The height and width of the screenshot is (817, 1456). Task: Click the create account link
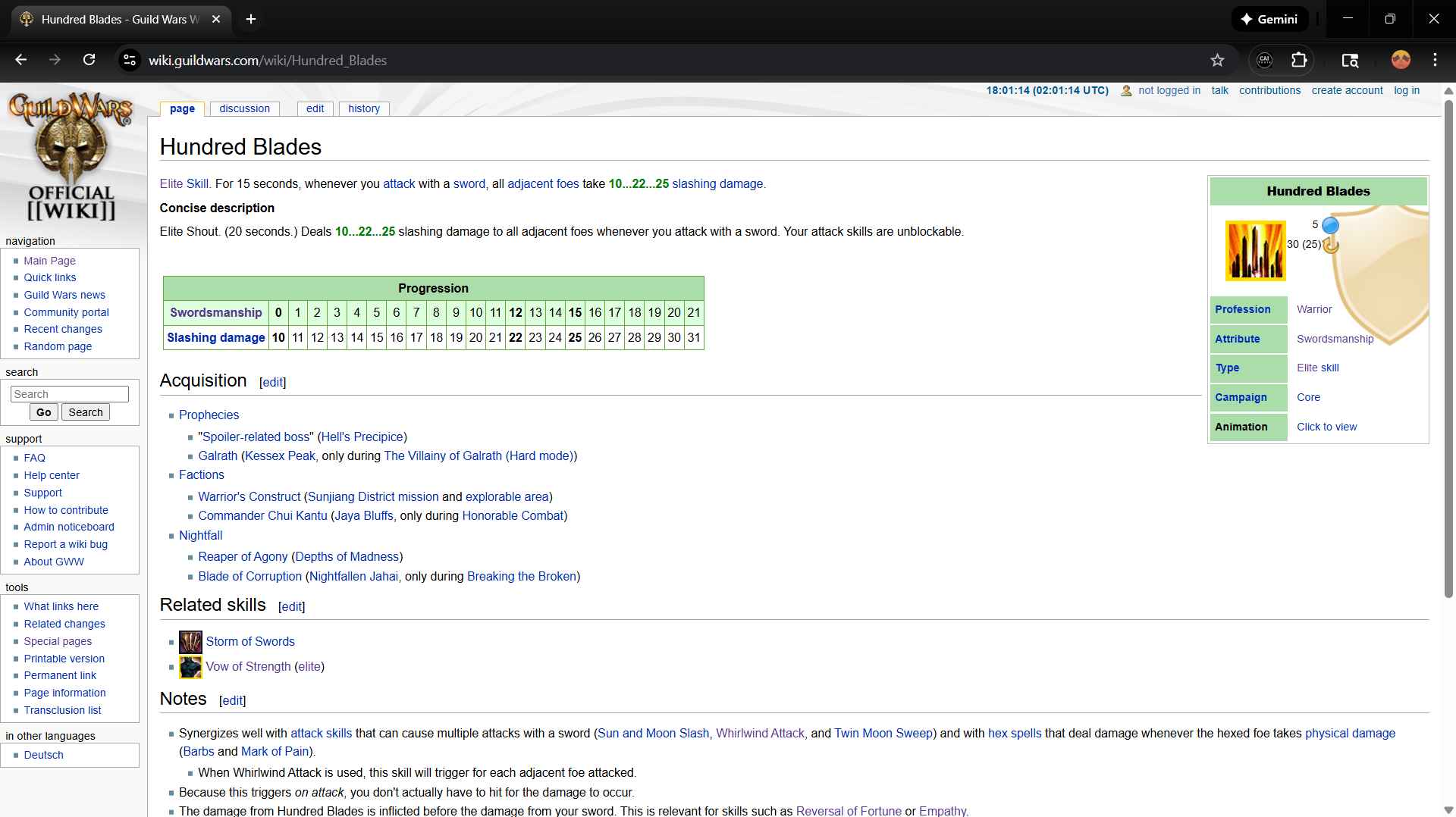coord(1348,90)
